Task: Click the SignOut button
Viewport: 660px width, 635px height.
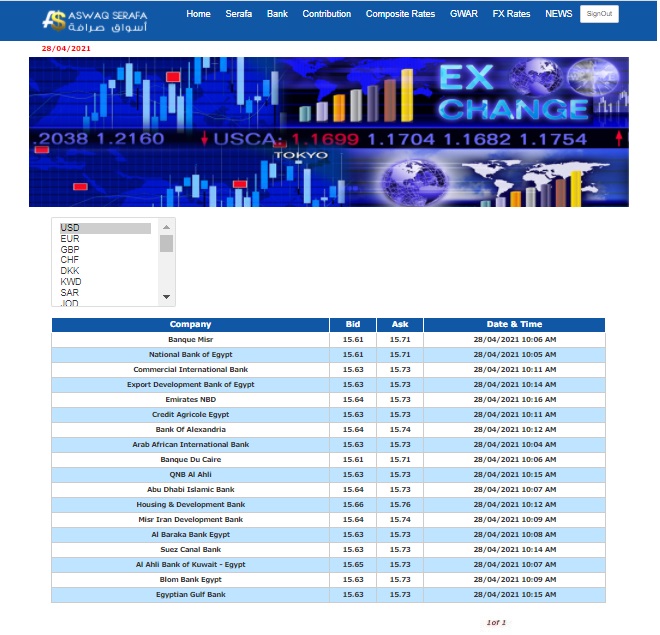Action: point(599,14)
